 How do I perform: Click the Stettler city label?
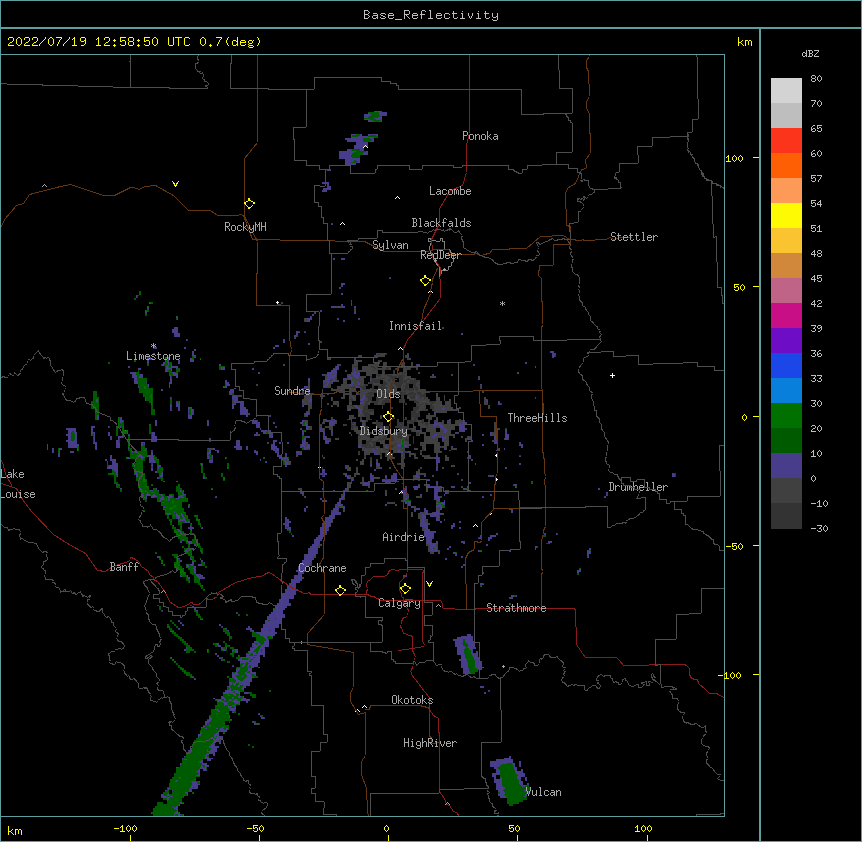pos(634,237)
